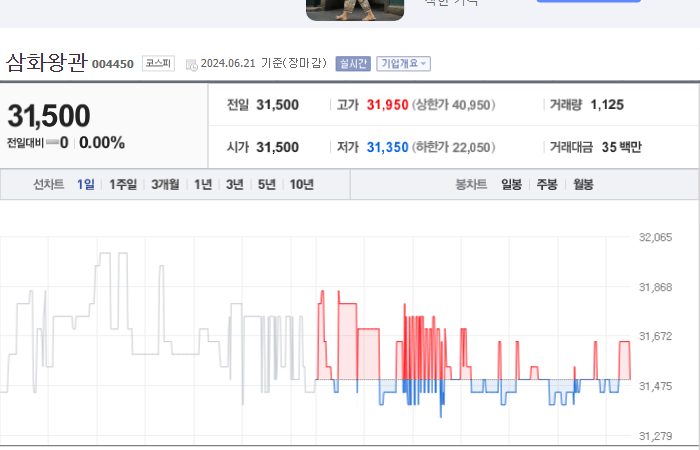Click the high price 31,950
Viewport: 700px width, 450px height.
point(388,105)
